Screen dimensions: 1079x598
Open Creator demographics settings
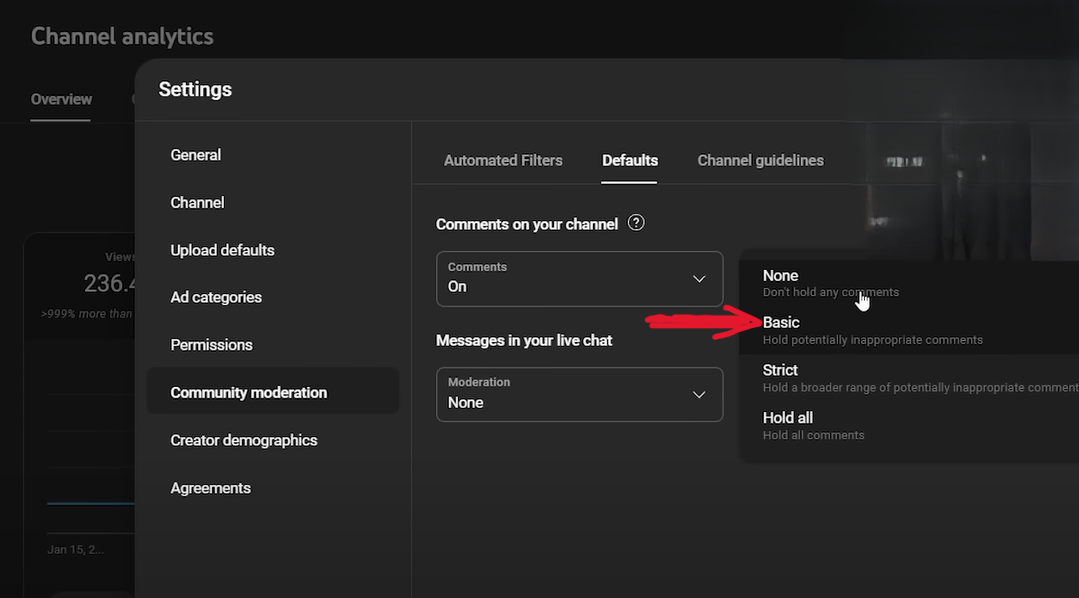[x=244, y=440]
